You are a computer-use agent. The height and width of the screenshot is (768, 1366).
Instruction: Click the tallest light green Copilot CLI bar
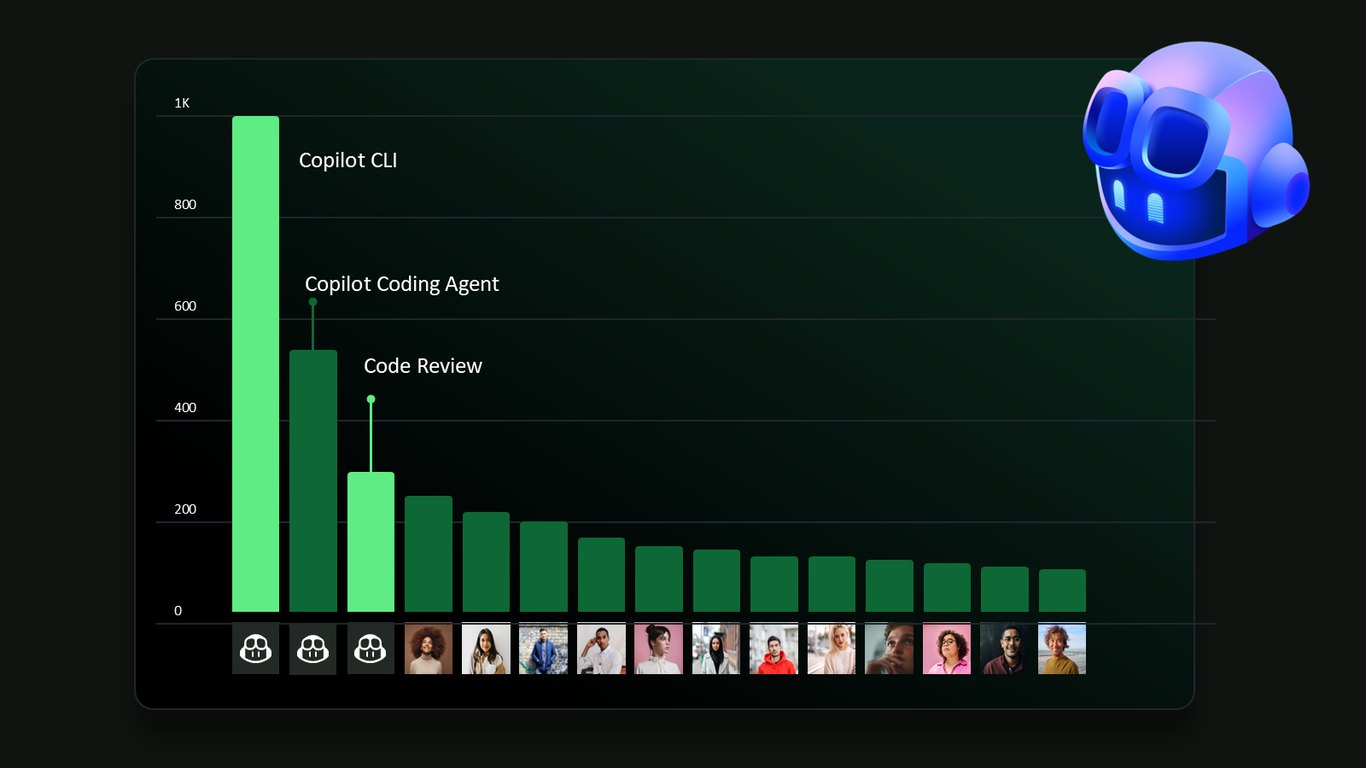click(x=255, y=364)
